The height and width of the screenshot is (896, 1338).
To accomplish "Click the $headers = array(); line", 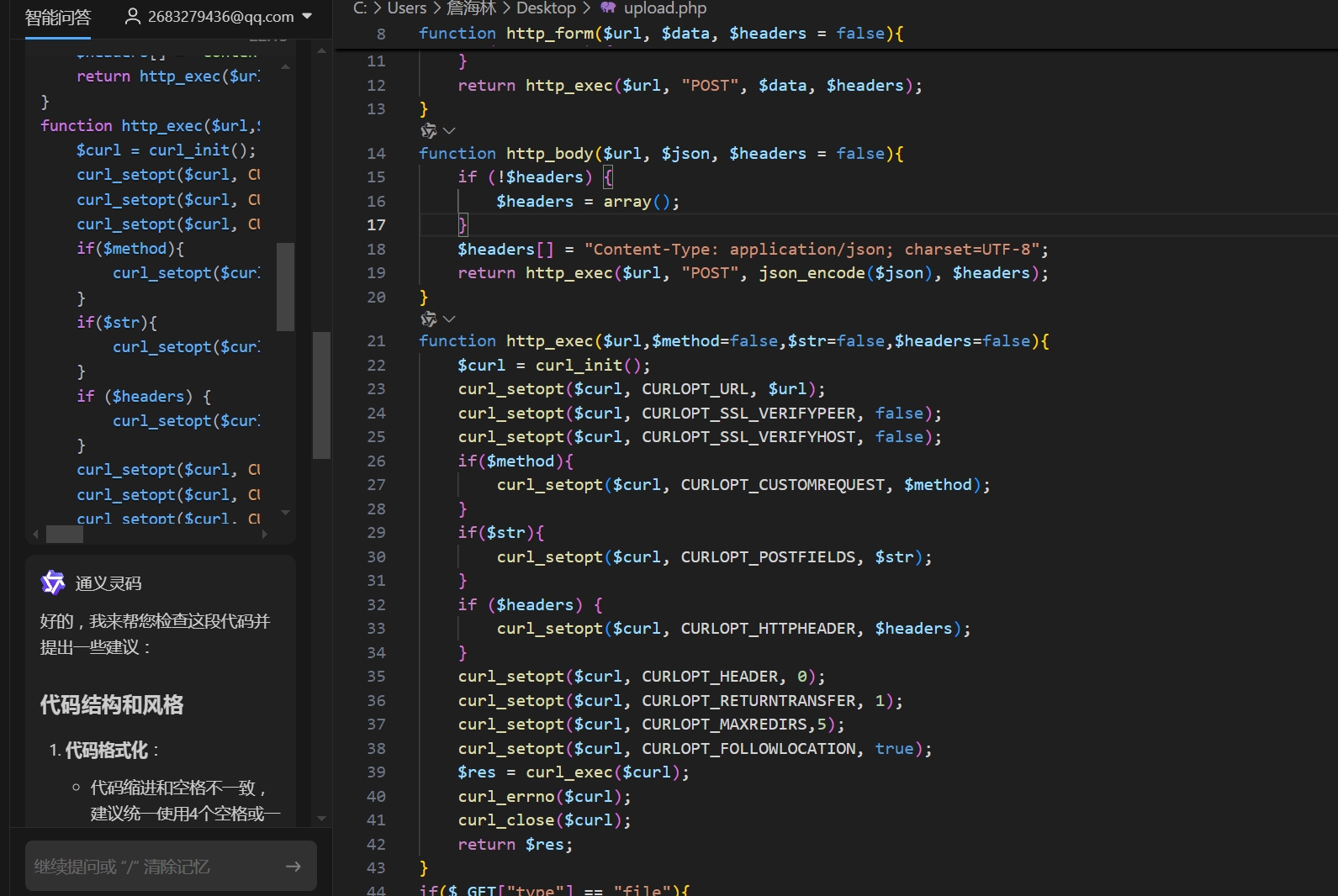I will click(587, 202).
